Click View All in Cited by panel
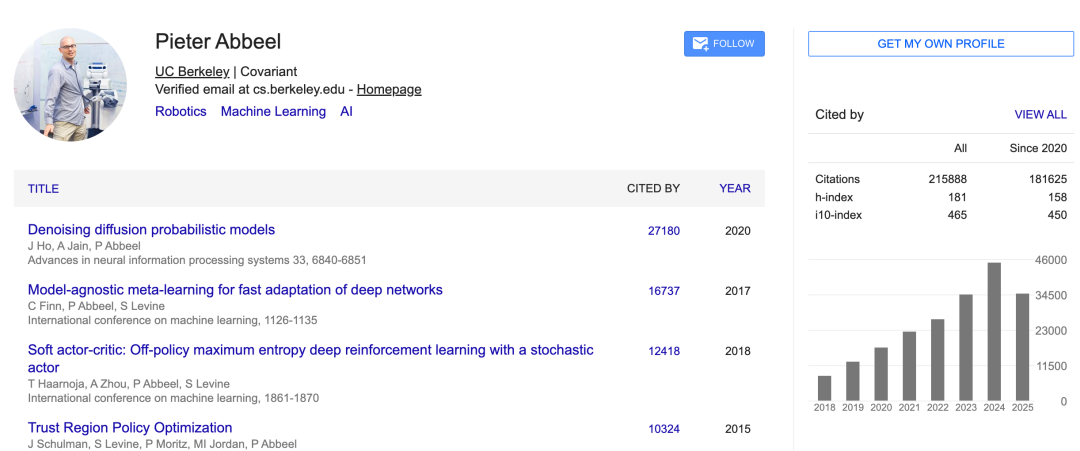Screen dimensions: 1080x451 (1040, 115)
